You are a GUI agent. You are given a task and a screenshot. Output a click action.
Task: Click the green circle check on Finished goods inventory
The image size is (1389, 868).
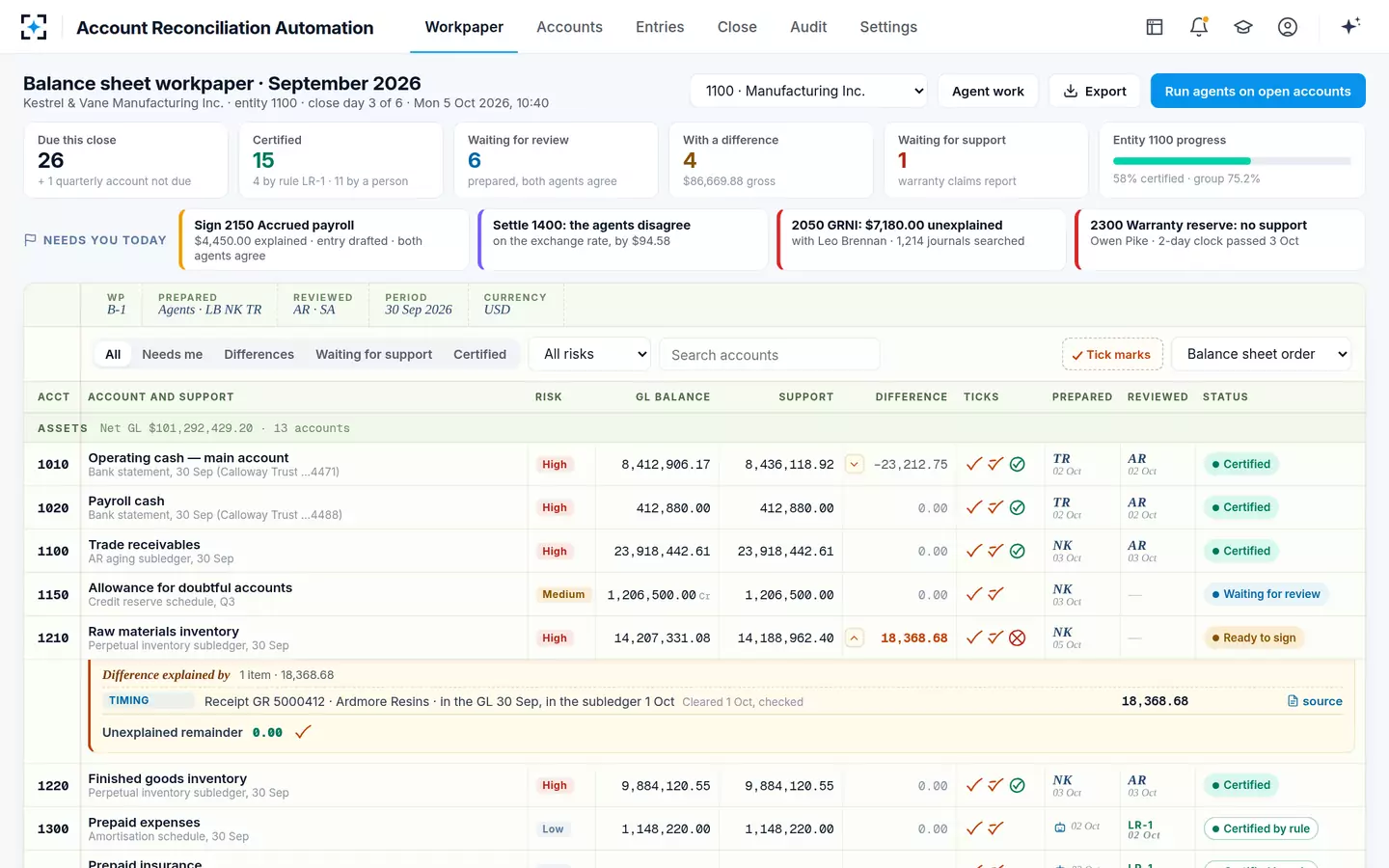coord(1017,785)
